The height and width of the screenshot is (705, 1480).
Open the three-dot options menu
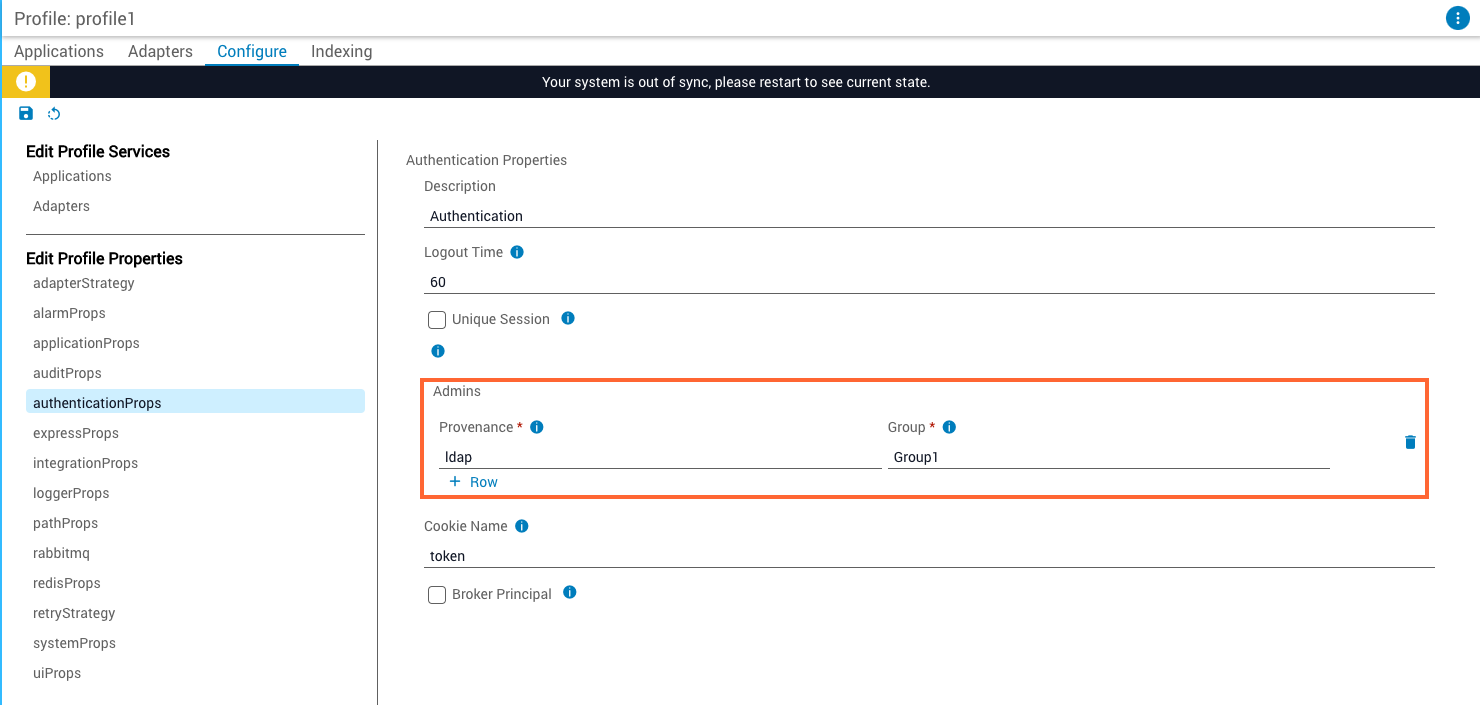click(x=1457, y=18)
